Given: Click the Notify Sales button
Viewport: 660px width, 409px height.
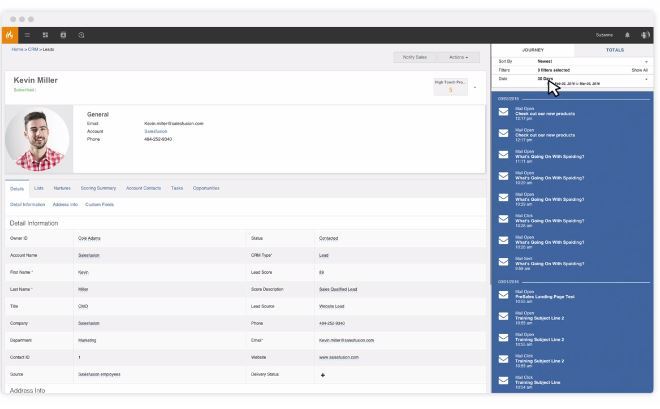Looking at the screenshot, I should pyautogui.click(x=414, y=57).
